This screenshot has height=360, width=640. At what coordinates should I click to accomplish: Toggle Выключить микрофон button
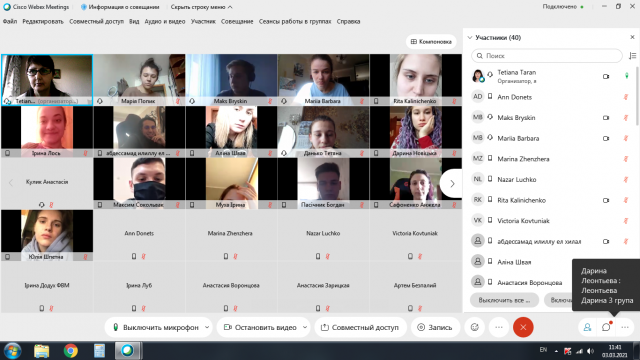click(x=156, y=327)
